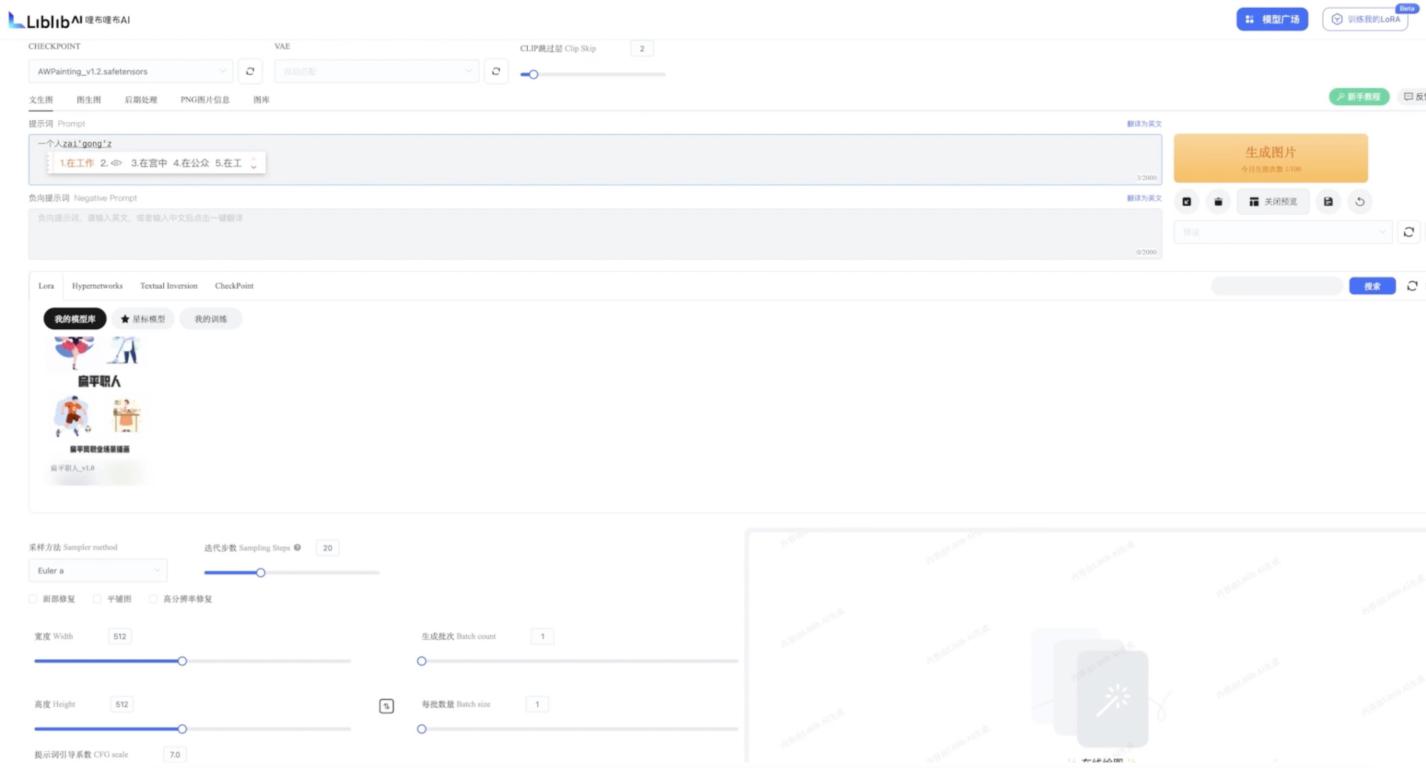Expand the VAE dropdown
The width and height of the screenshot is (1426, 768).
376,71
